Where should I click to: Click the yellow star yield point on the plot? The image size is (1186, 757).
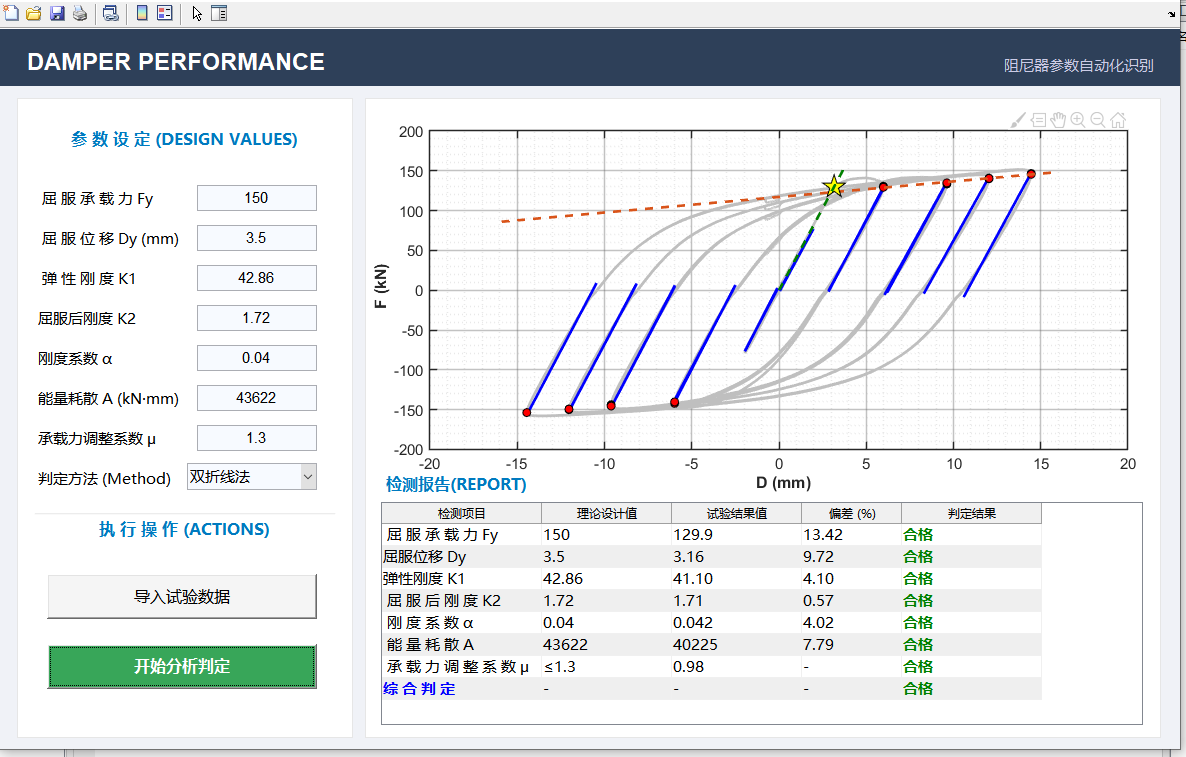(x=834, y=186)
